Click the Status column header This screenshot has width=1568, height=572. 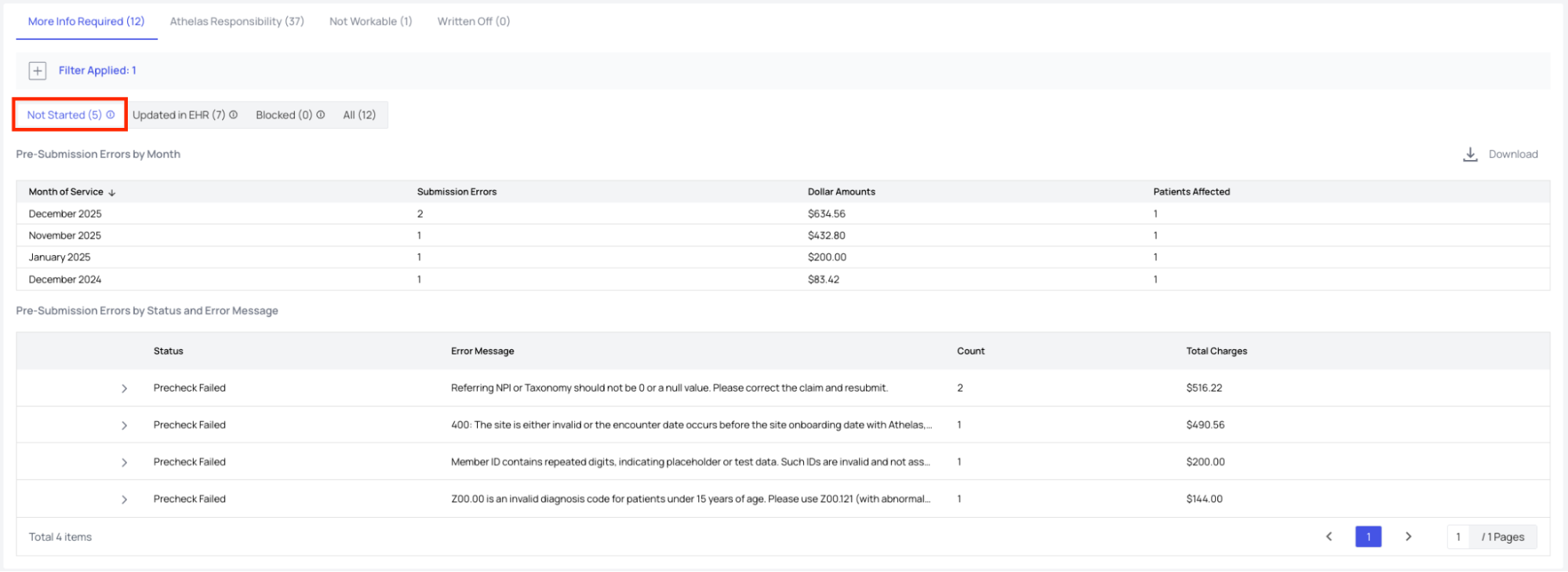click(169, 351)
